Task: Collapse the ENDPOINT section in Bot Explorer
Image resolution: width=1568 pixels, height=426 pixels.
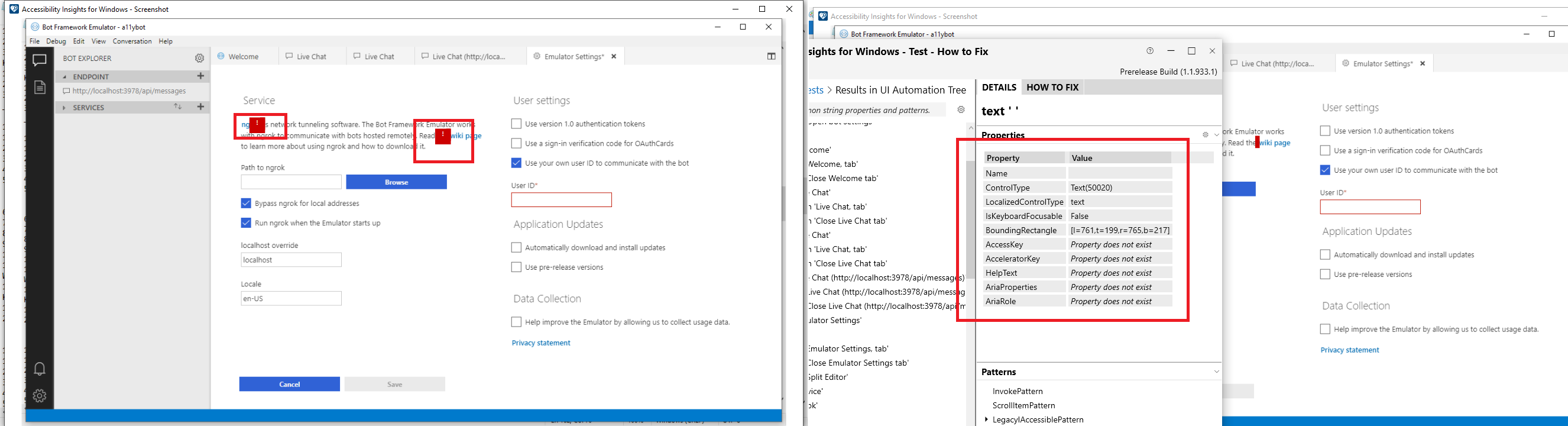Action: pyautogui.click(x=64, y=77)
